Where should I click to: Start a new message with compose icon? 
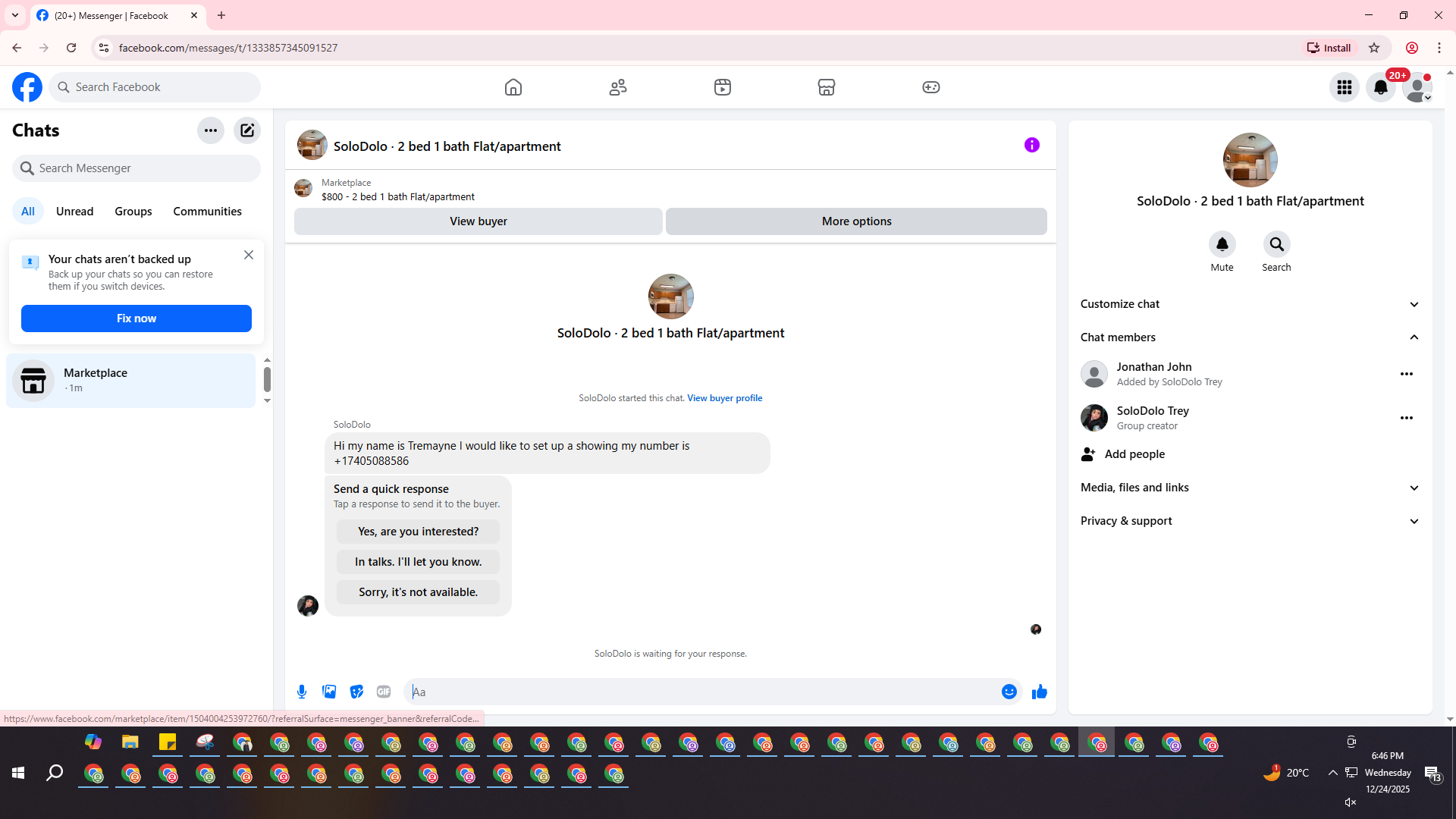pyautogui.click(x=247, y=130)
